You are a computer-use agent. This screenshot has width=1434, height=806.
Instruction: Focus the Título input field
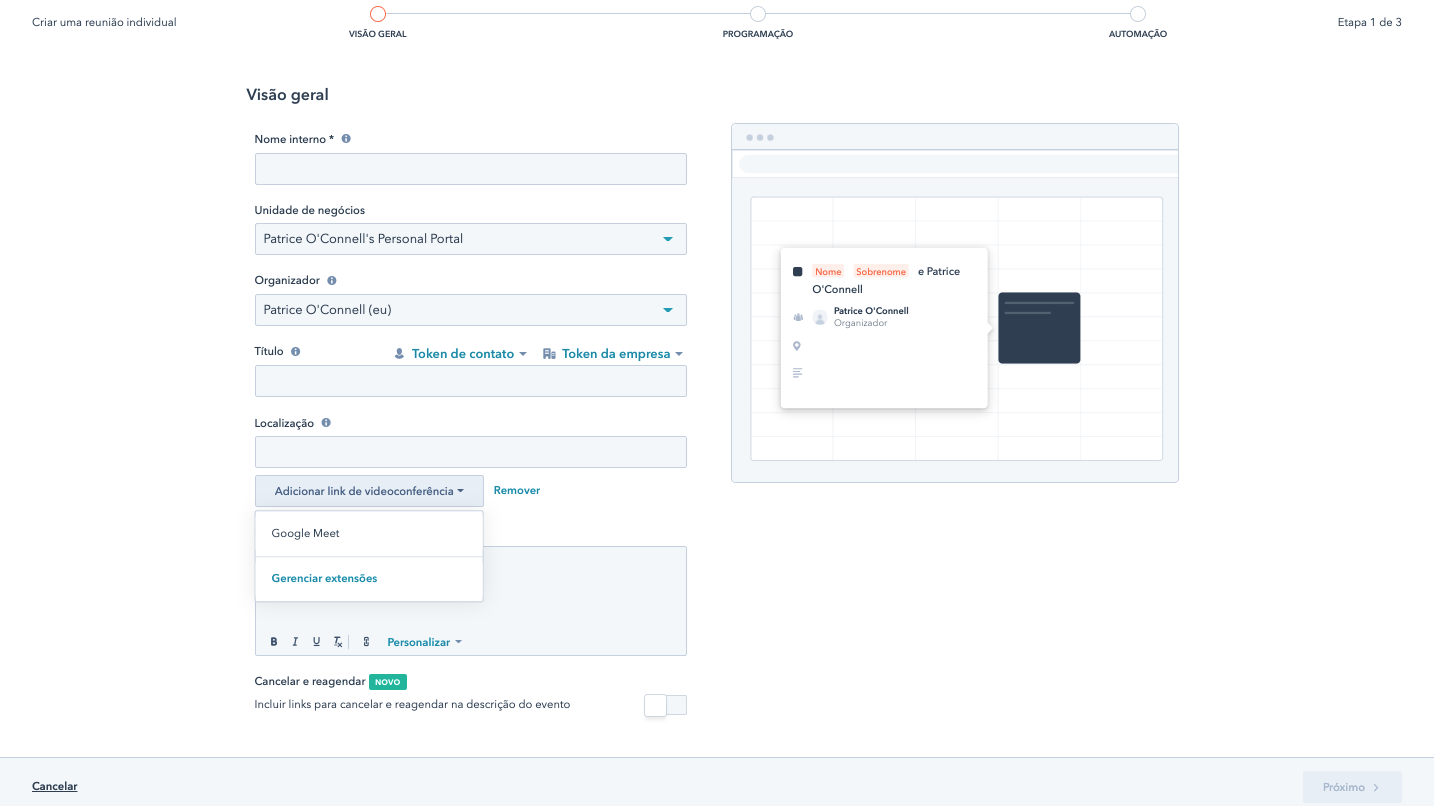tap(470, 381)
